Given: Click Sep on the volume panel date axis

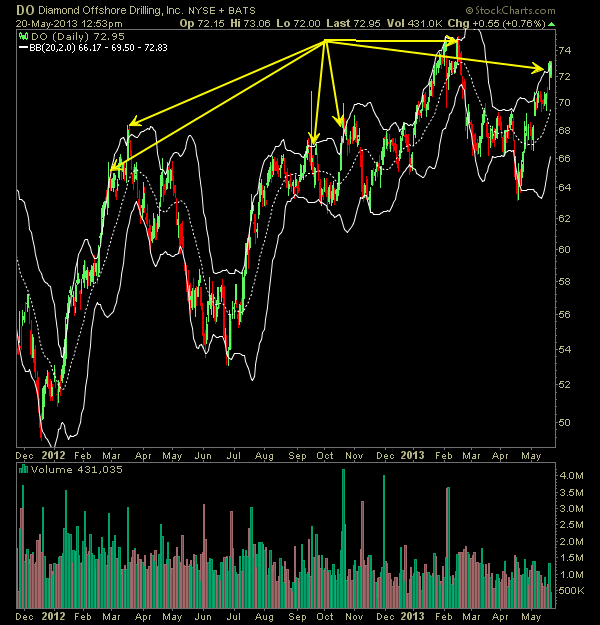Looking at the screenshot, I should pos(297,617).
